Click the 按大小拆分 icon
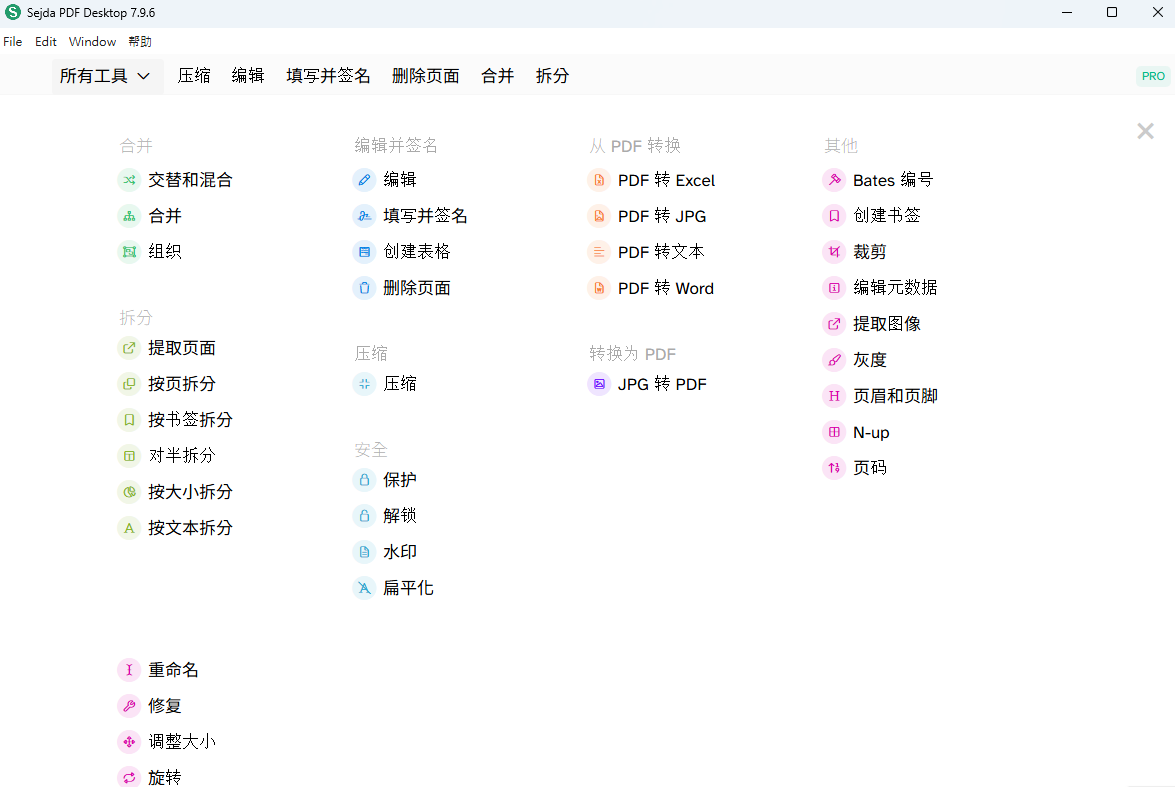This screenshot has height=787, width=1175. point(129,492)
